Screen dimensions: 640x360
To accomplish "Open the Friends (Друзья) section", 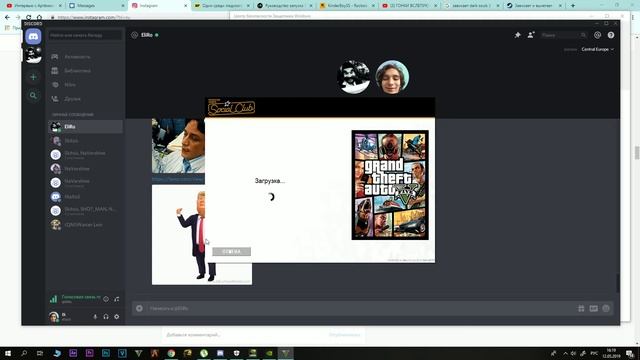I will 85,99.
